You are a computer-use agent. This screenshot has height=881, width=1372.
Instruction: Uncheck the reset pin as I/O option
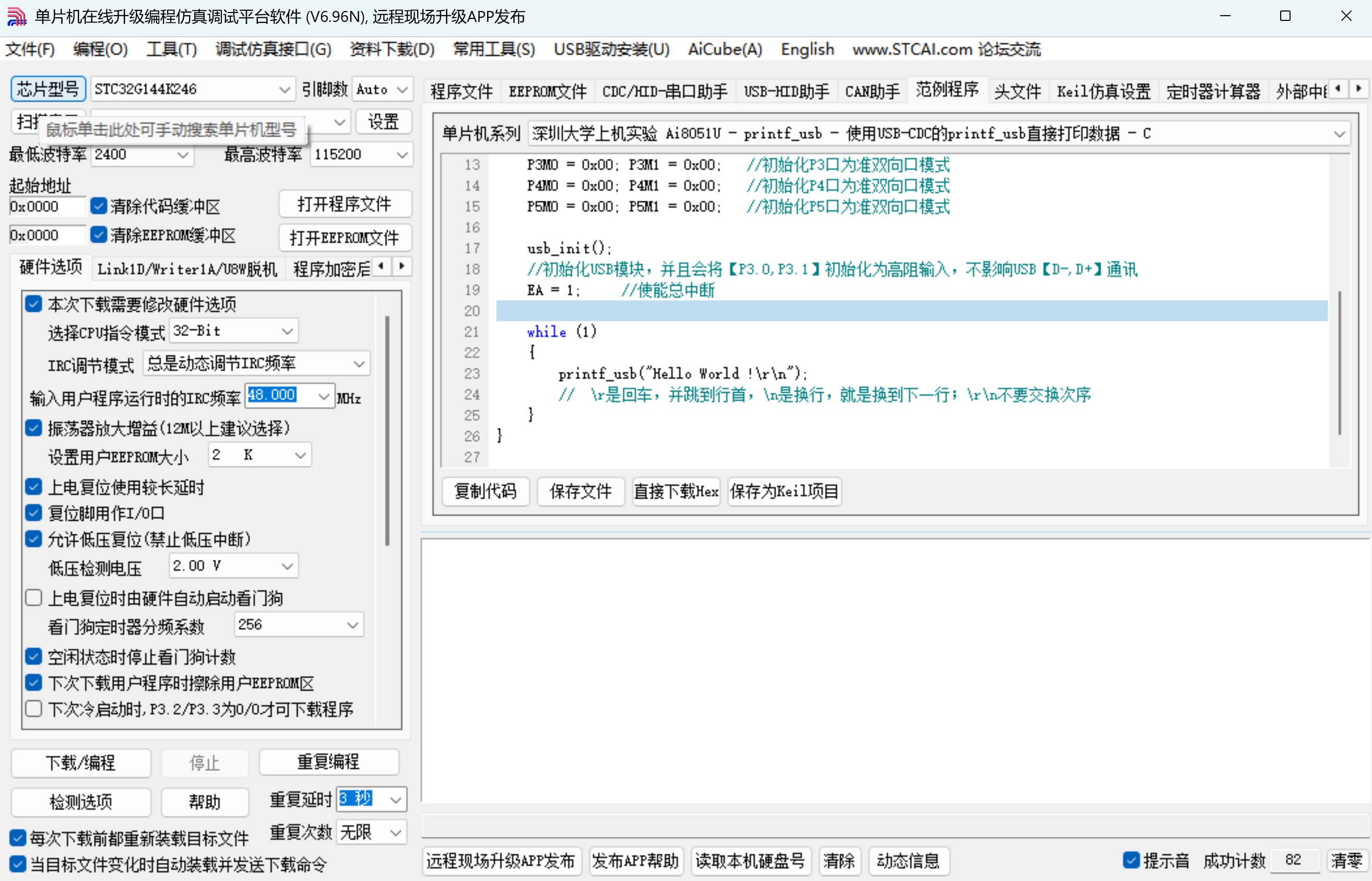click(33, 513)
